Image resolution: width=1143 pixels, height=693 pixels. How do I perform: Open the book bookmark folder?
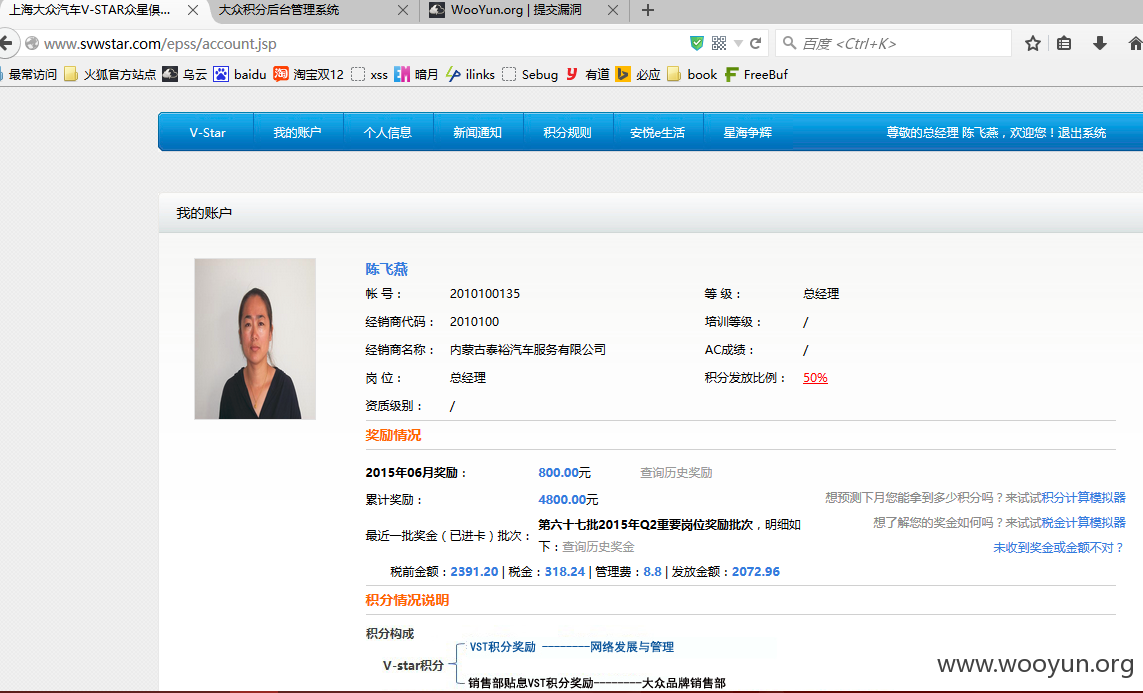(x=692, y=74)
